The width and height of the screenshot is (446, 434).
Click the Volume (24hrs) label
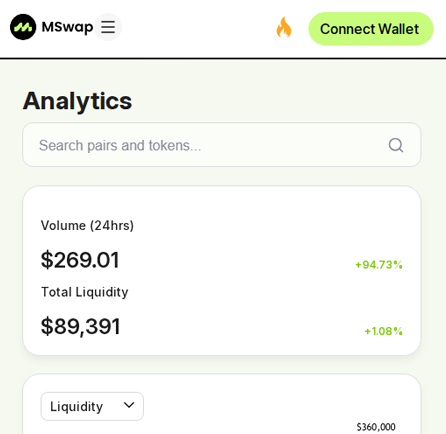point(87,226)
